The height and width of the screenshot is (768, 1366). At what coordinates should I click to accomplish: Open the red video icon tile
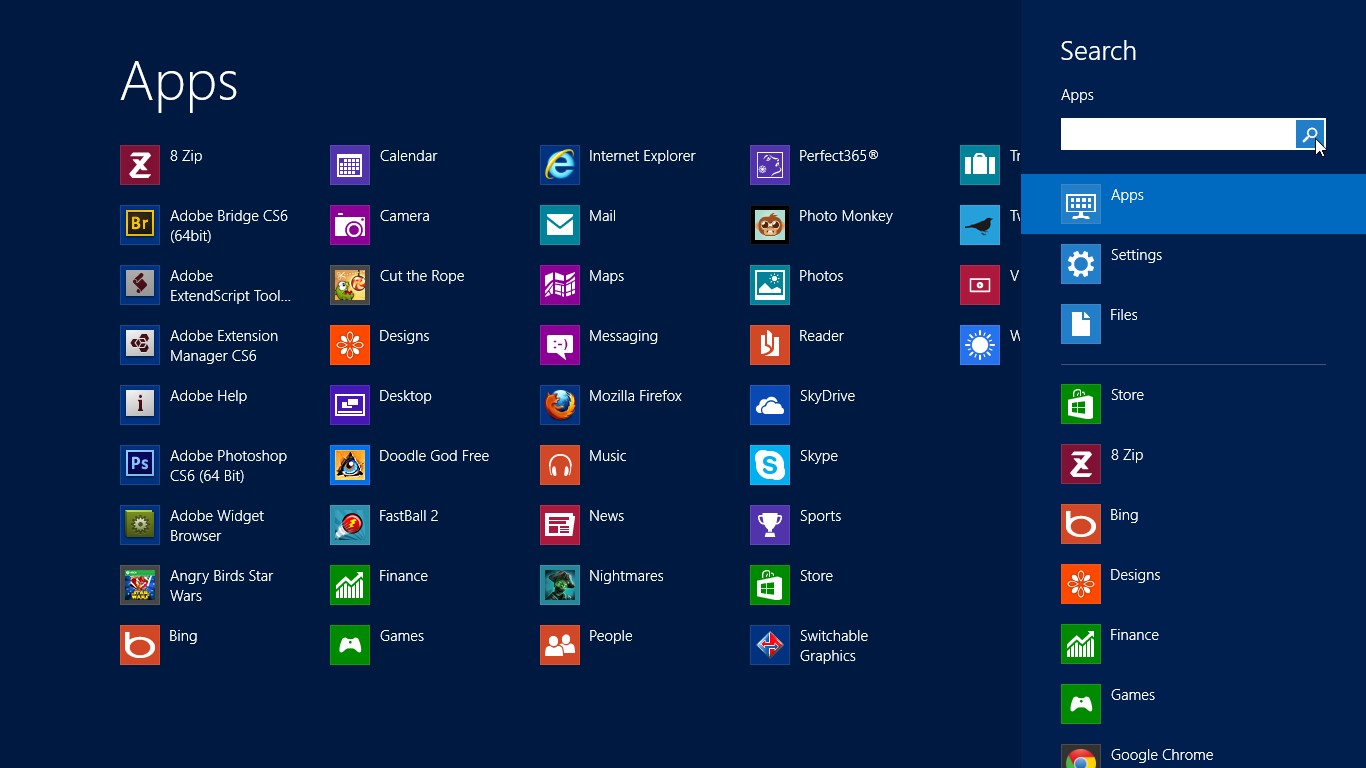pyautogui.click(x=980, y=285)
